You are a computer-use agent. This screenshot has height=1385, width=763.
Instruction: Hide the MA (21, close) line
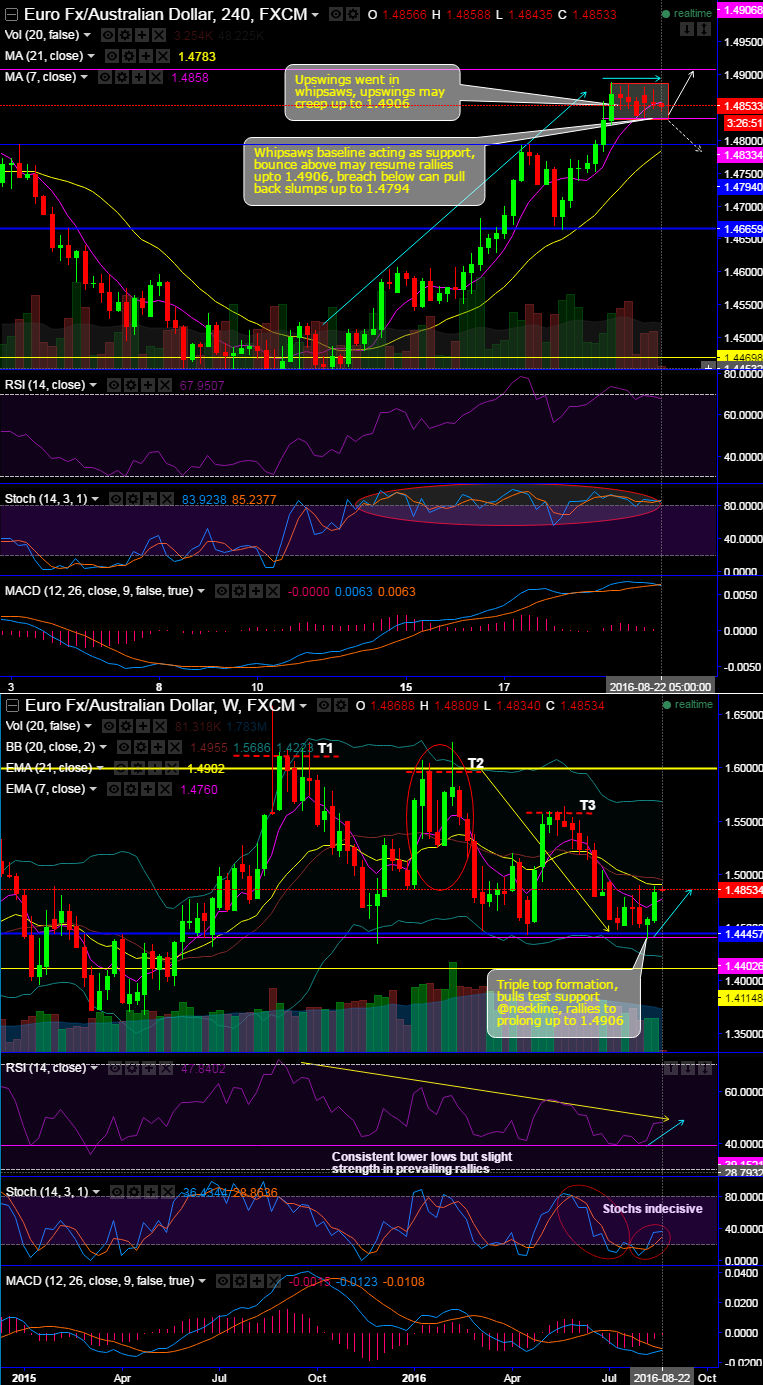[112, 56]
